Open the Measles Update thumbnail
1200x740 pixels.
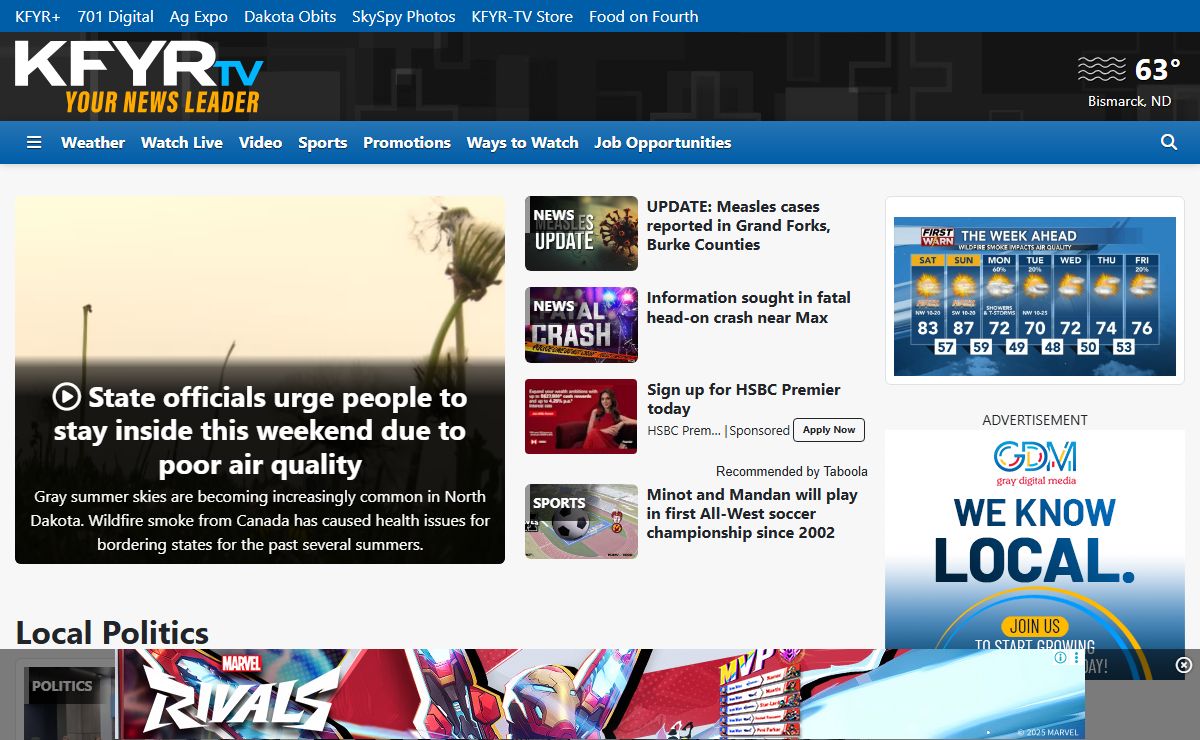(581, 233)
